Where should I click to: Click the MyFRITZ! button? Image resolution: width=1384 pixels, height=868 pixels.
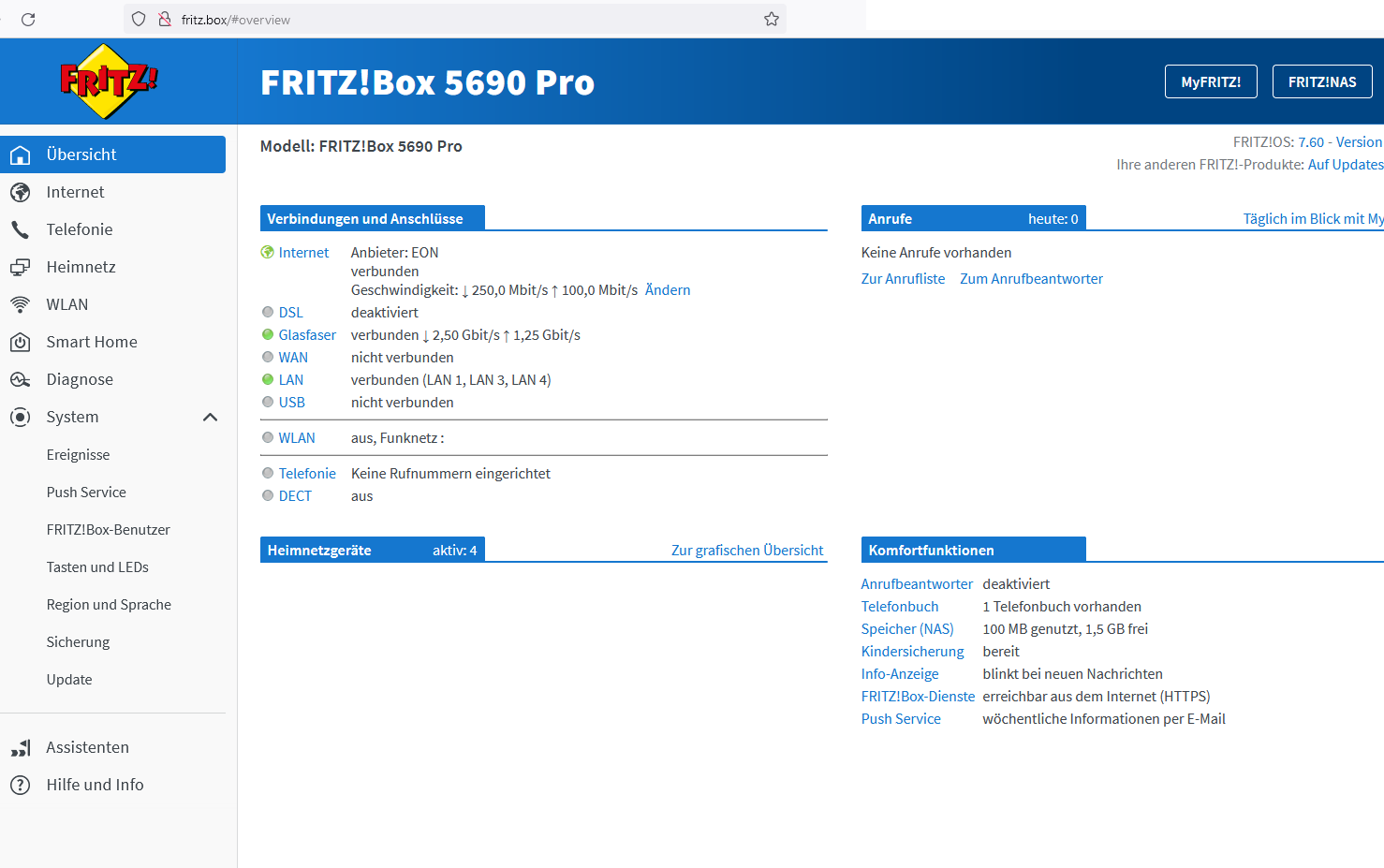pyautogui.click(x=1211, y=81)
